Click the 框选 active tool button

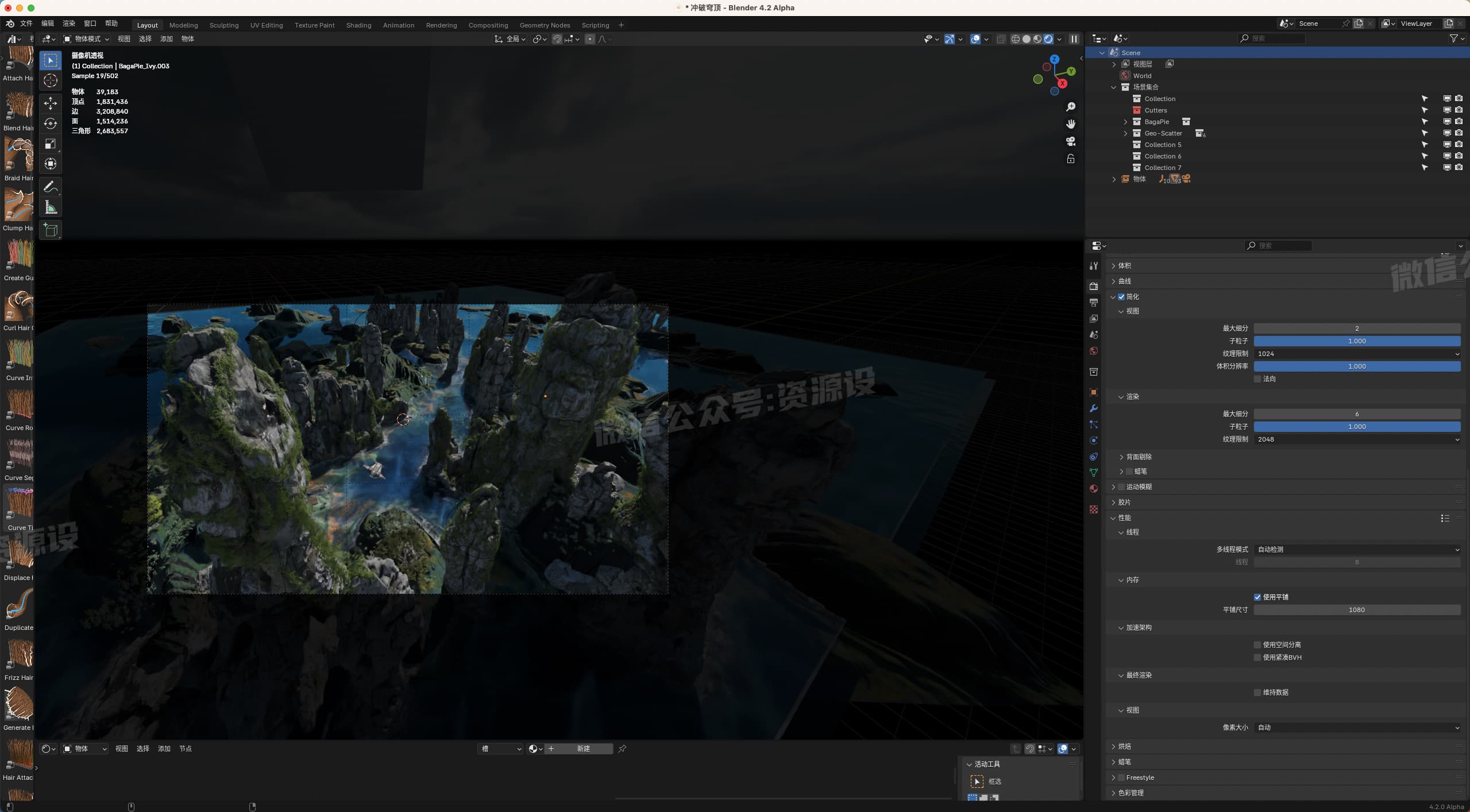977,782
